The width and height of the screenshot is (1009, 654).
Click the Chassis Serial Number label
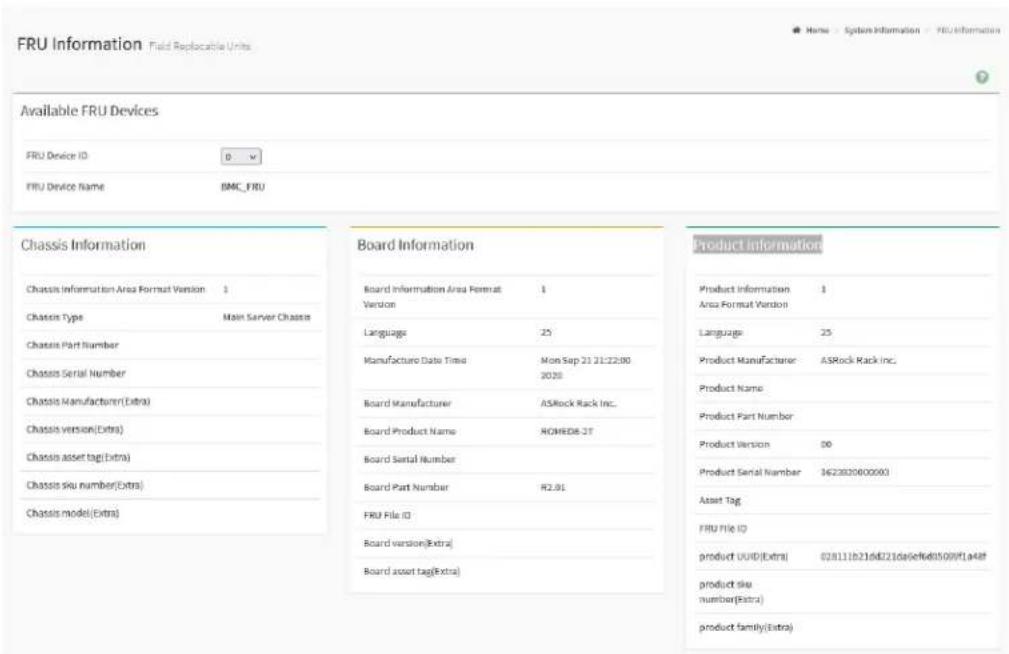tap(76, 373)
